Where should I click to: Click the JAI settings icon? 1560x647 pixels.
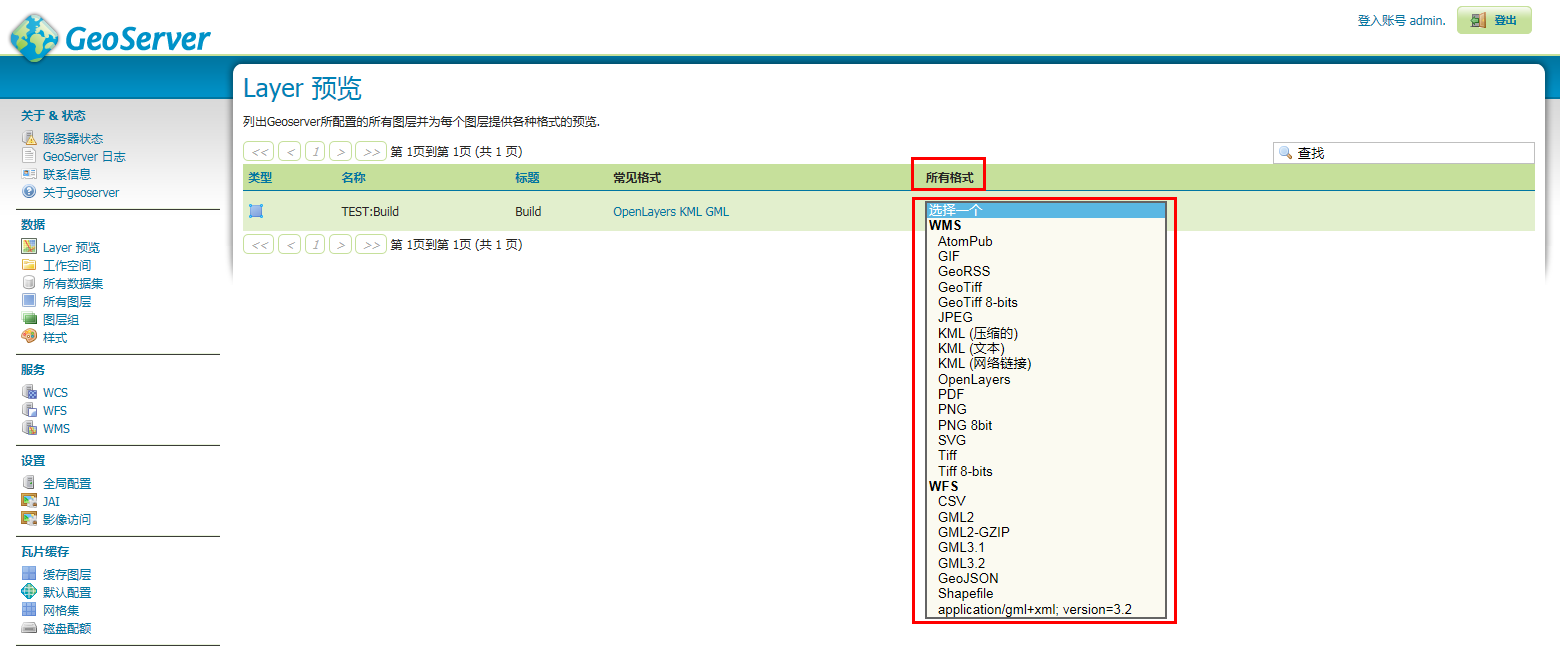[x=29, y=501]
